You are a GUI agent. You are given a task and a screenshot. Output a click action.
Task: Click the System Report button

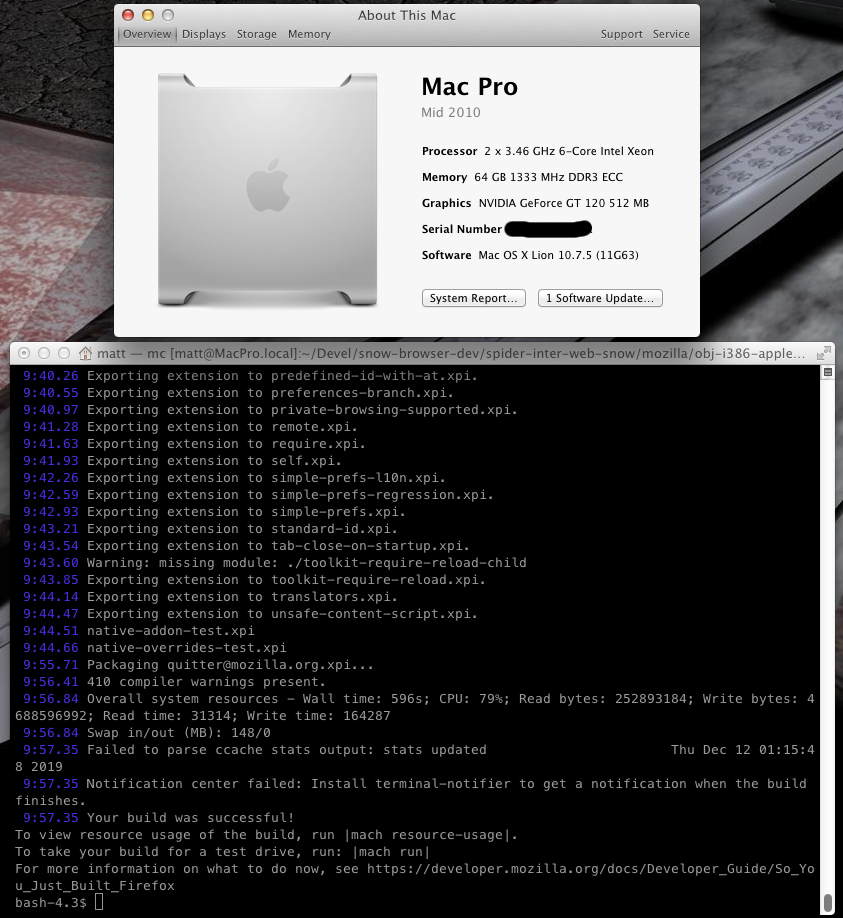click(474, 298)
